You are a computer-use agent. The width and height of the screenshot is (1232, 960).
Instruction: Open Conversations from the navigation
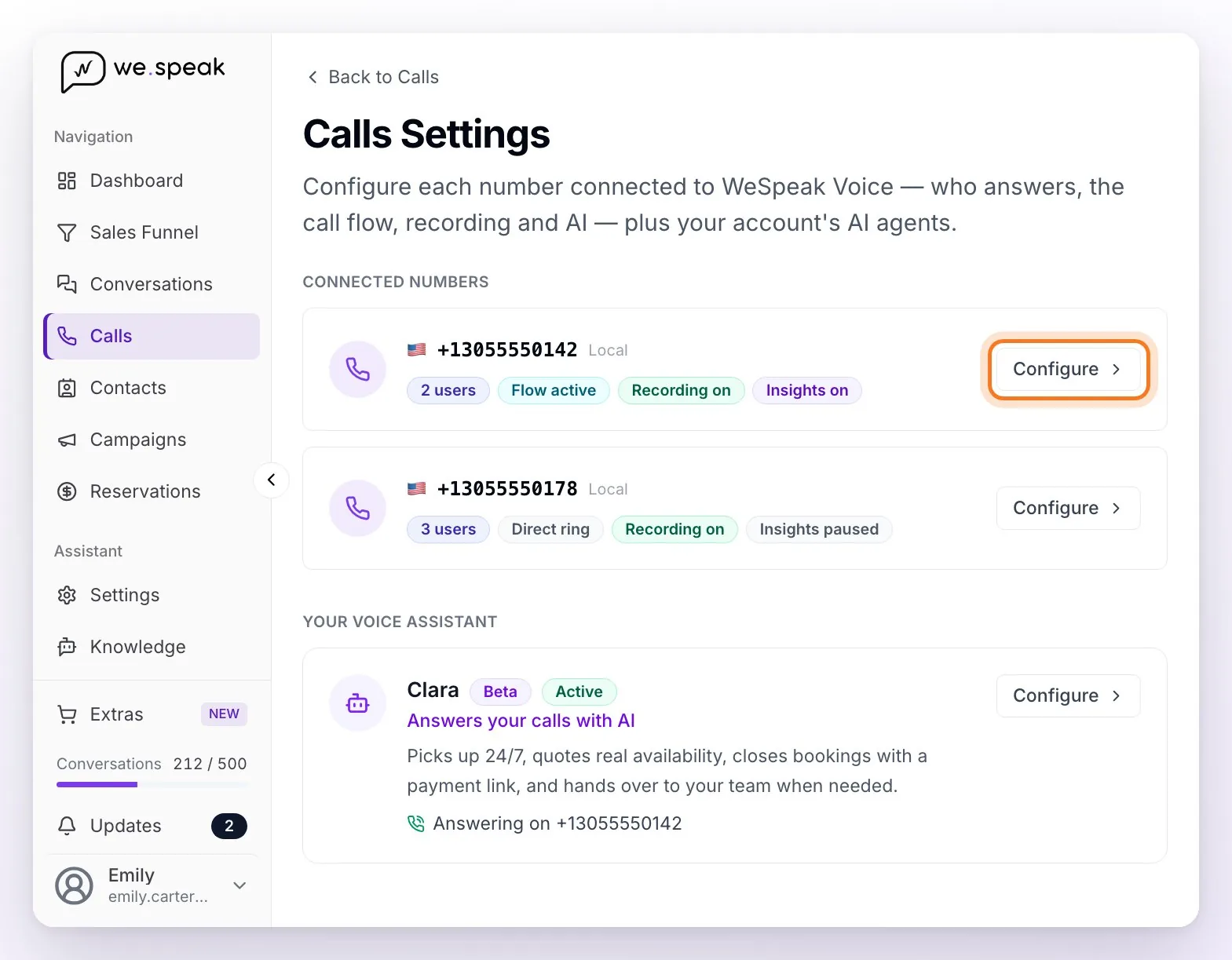tap(152, 284)
